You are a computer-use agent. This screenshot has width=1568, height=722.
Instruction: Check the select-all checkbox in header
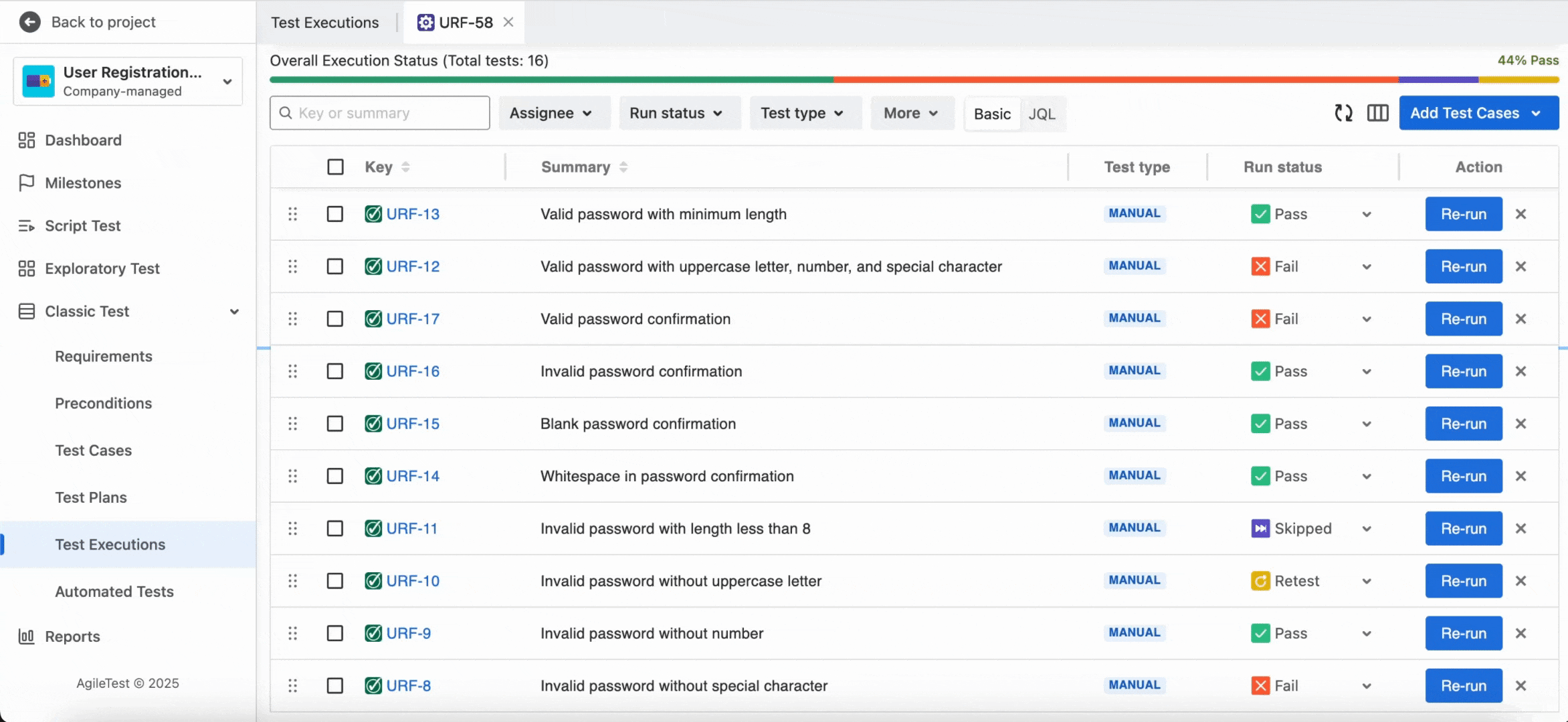click(335, 166)
